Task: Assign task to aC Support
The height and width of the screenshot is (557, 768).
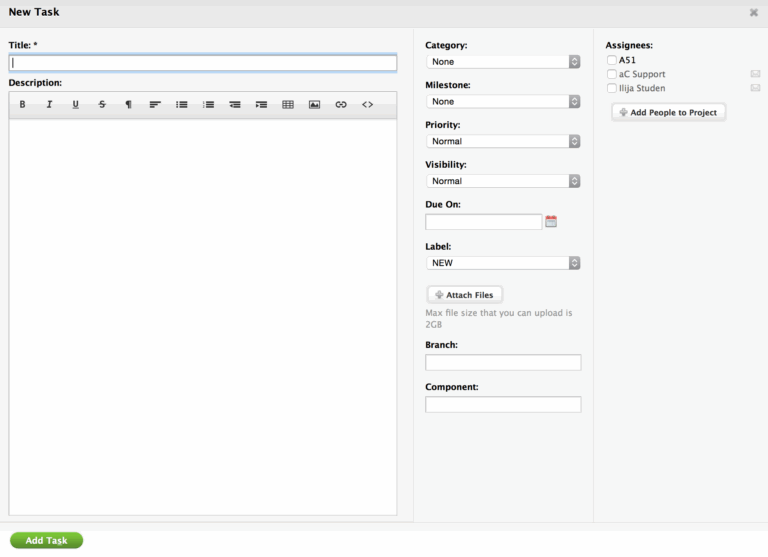Action: pos(612,74)
